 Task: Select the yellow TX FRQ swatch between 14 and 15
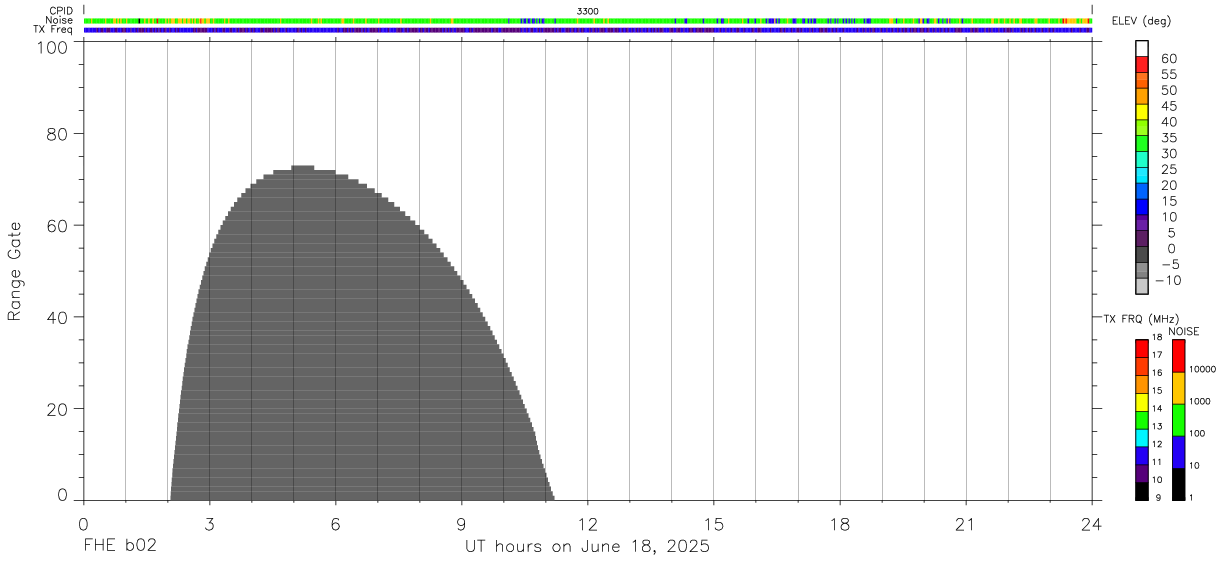pyautogui.click(x=1142, y=402)
